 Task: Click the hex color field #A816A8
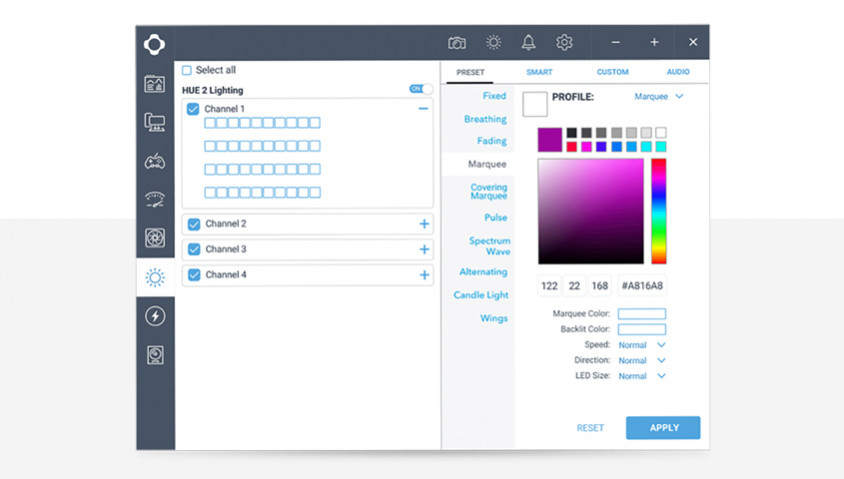click(x=642, y=286)
